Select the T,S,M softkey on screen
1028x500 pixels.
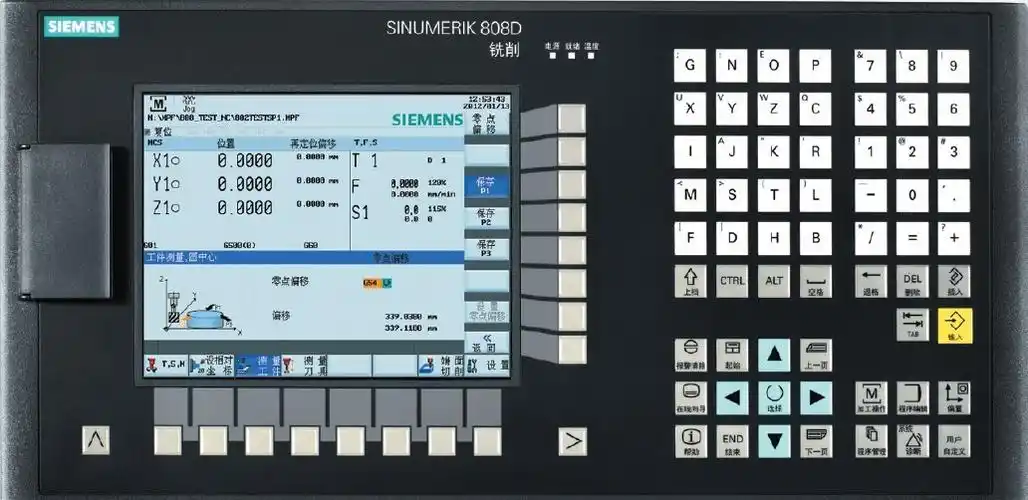(165, 366)
